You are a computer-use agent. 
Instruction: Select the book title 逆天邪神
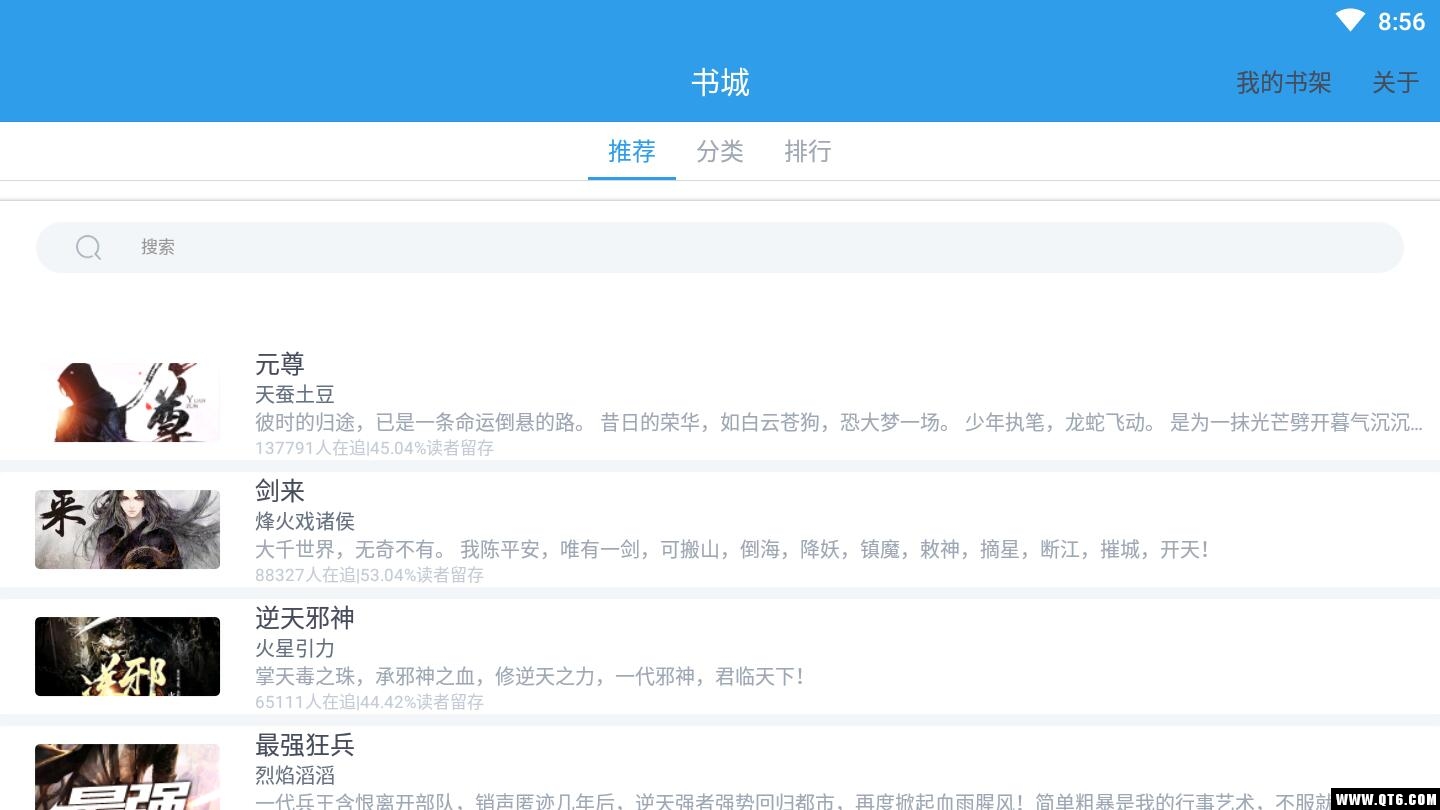click(305, 618)
